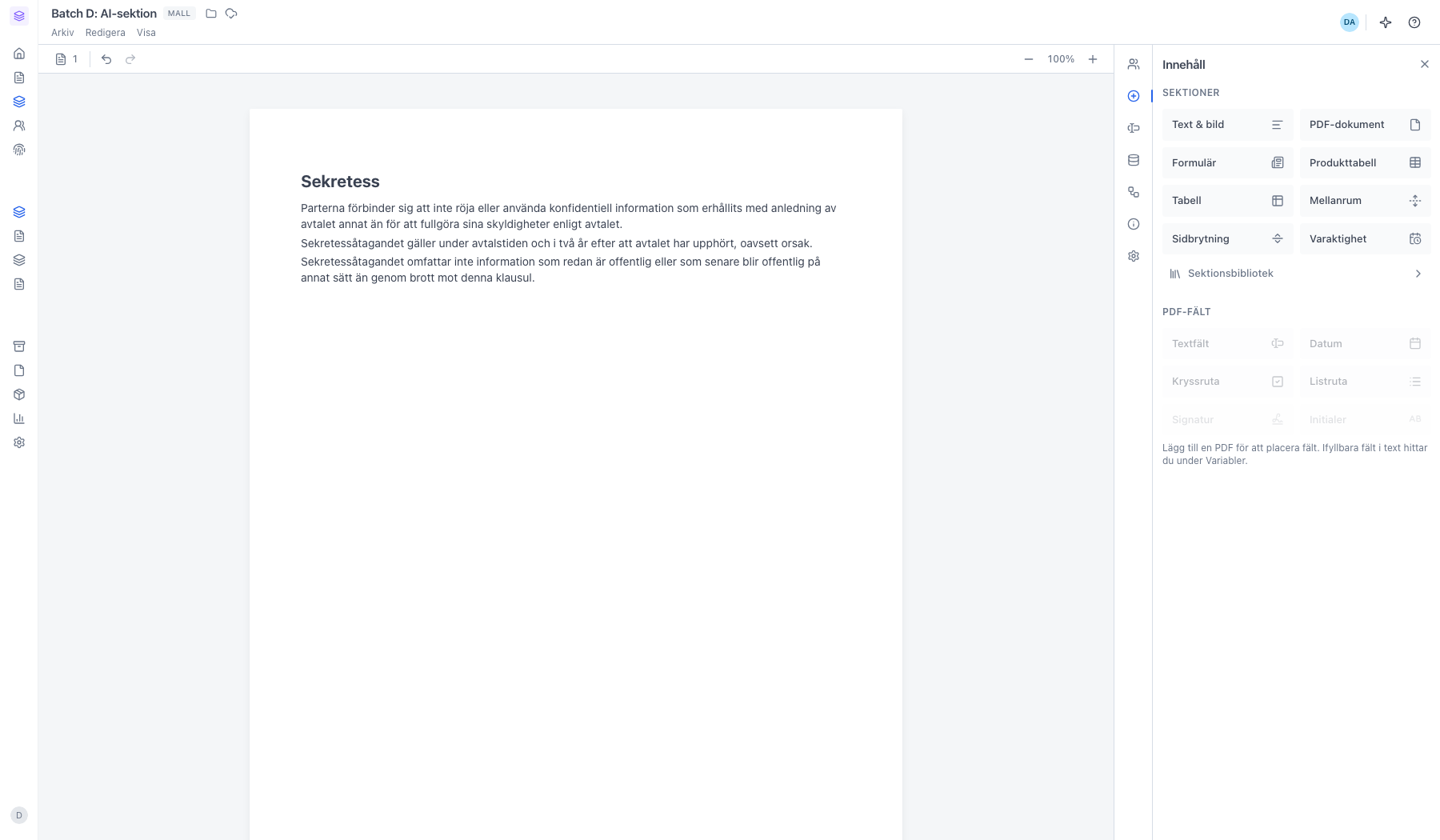
Task: Open the help question mark icon
Action: click(x=1414, y=22)
